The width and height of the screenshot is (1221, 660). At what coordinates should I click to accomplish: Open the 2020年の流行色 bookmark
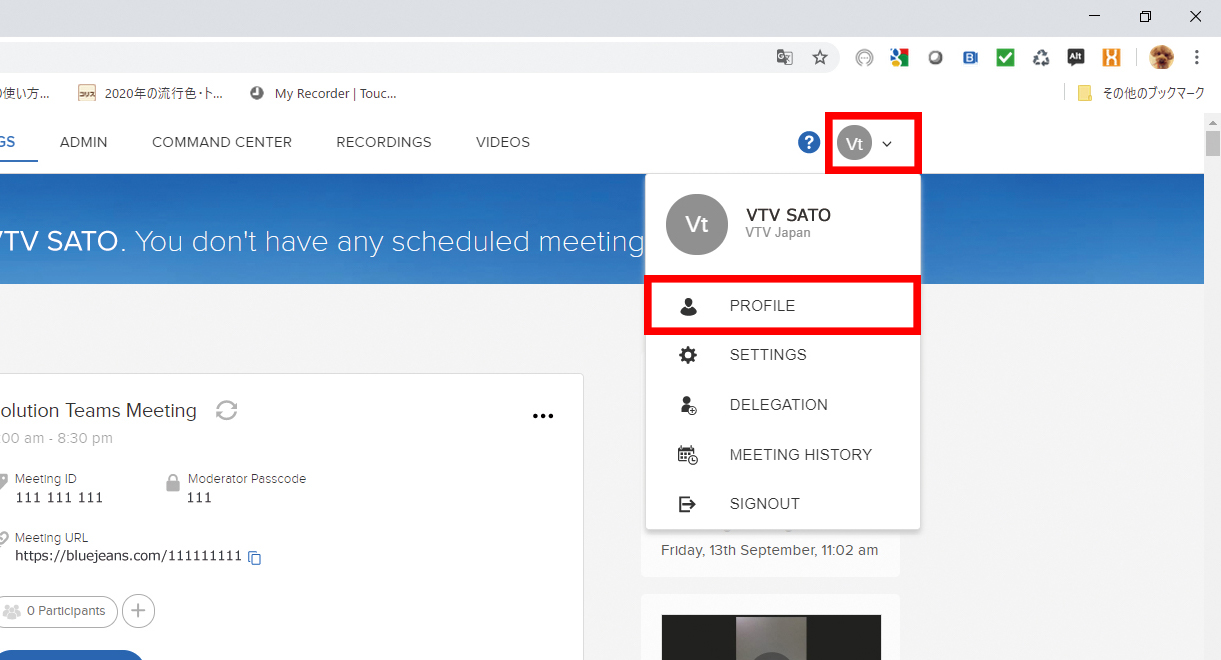pyautogui.click(x=151, y=93)
